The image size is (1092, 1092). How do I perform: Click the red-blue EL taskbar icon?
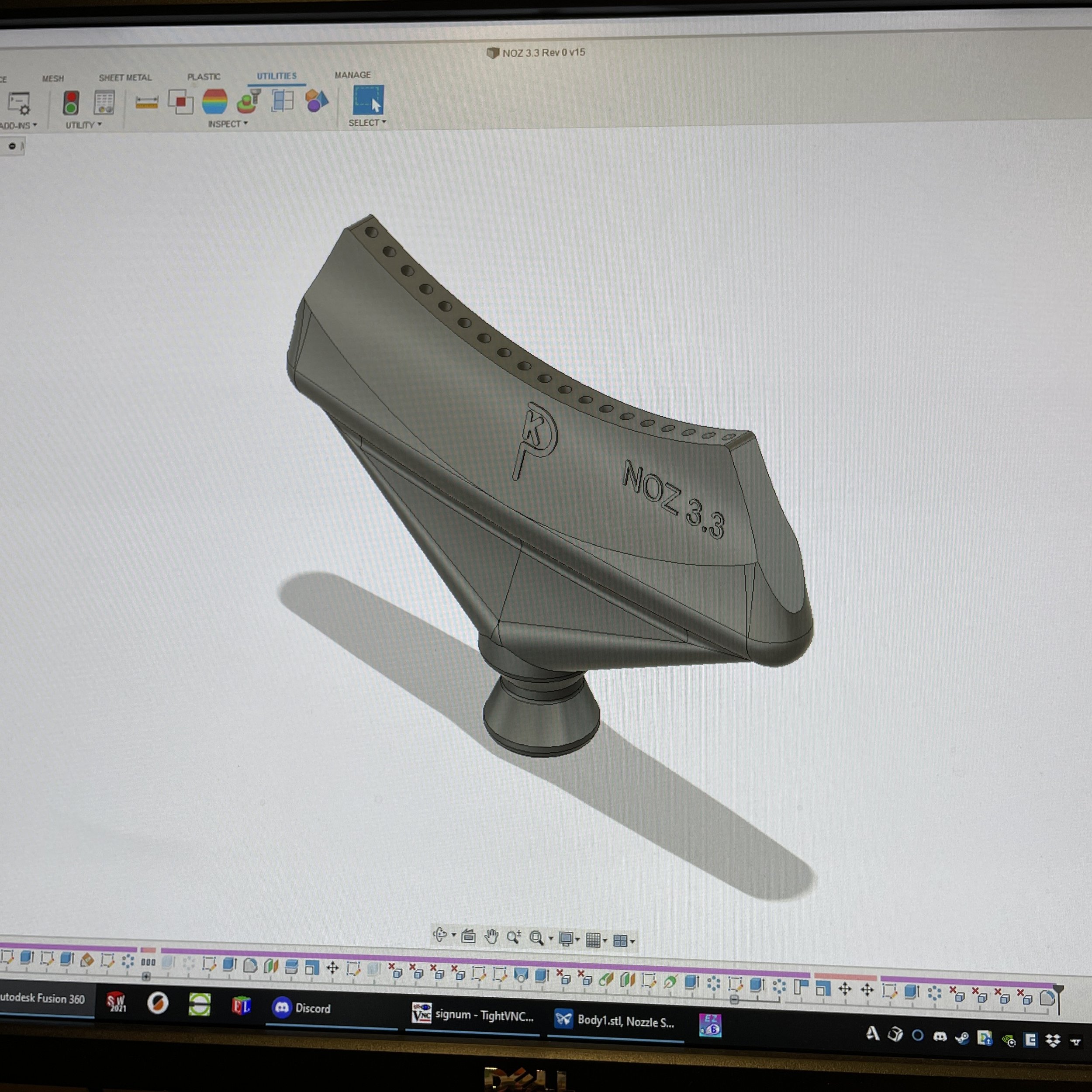242,1006
